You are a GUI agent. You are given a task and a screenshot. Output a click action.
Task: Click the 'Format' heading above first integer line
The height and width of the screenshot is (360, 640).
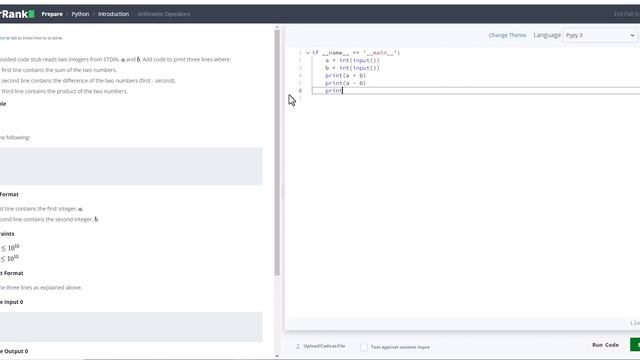pos(9,194)
